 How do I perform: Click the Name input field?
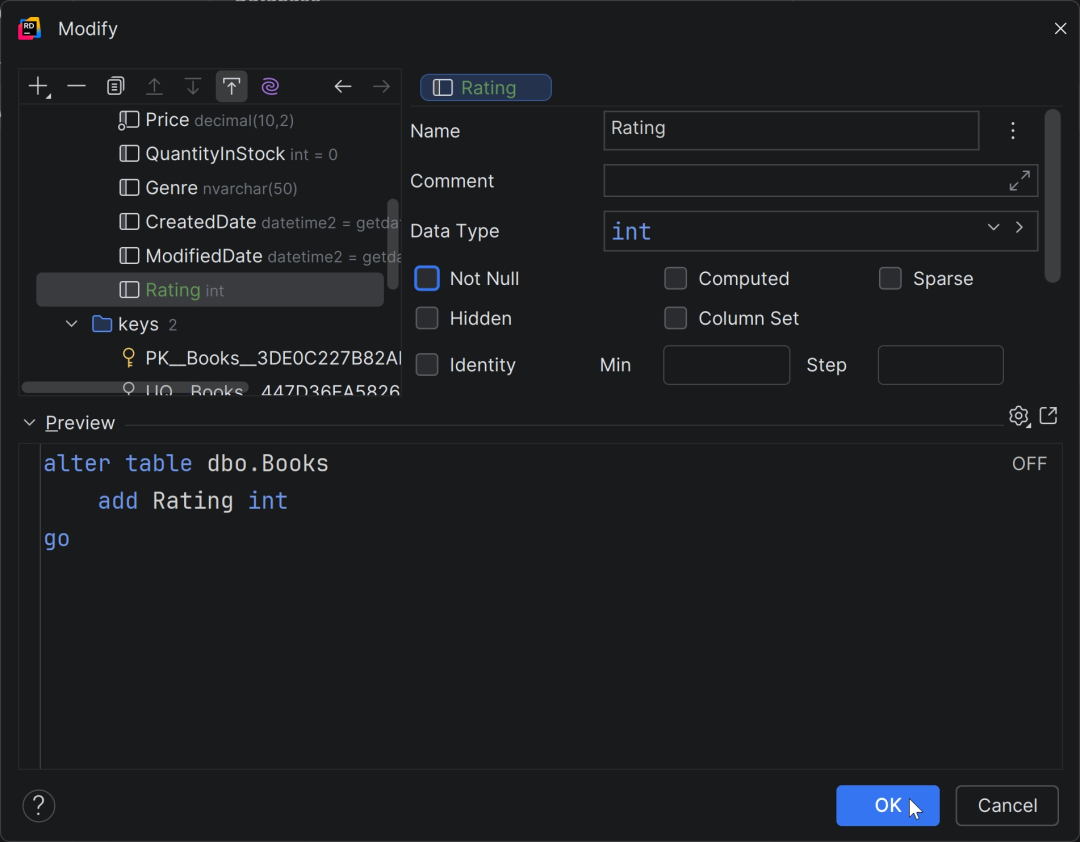(791, 130)
